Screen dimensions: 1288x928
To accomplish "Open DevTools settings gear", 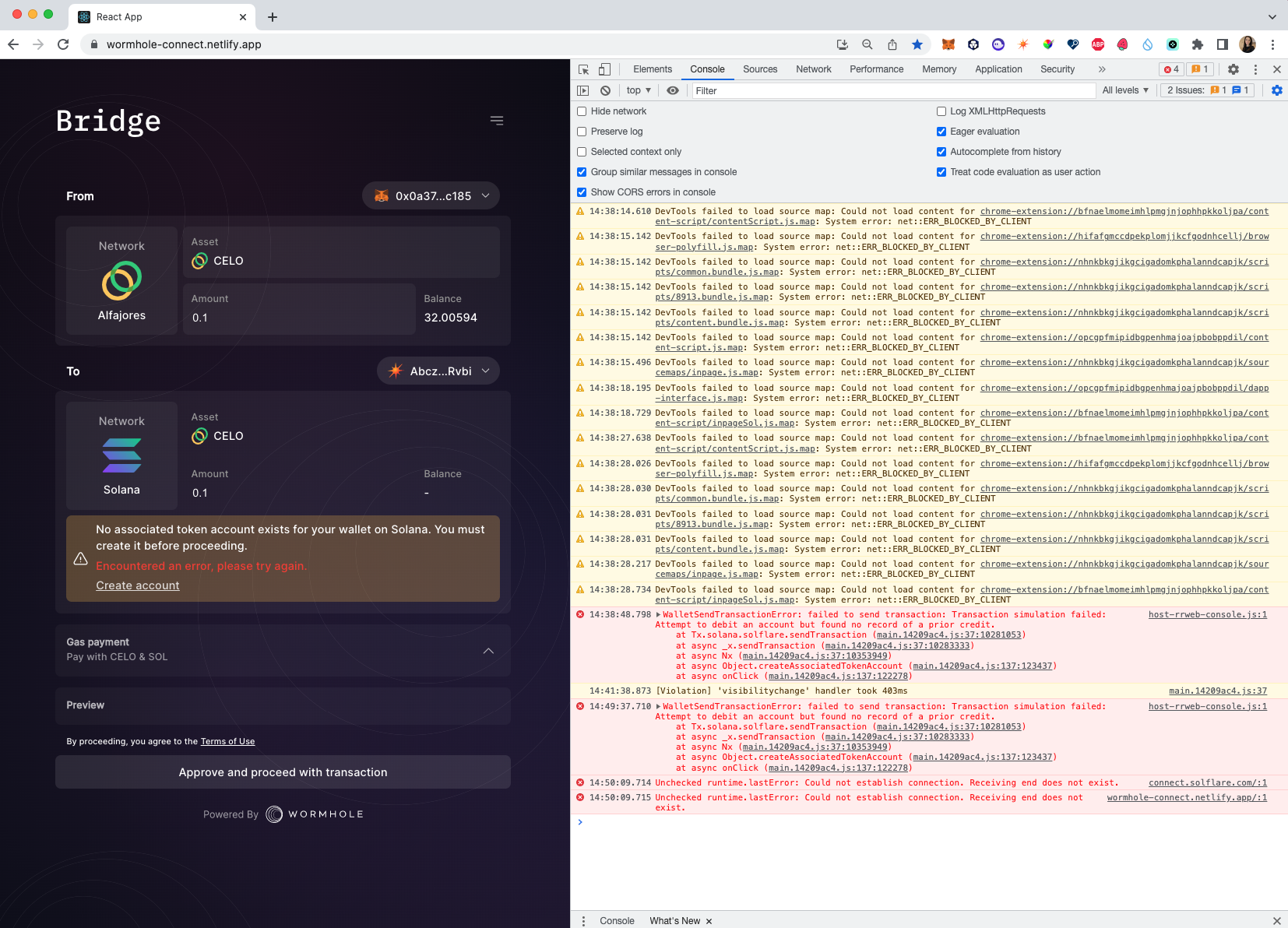I will (x=1233, y=69).
